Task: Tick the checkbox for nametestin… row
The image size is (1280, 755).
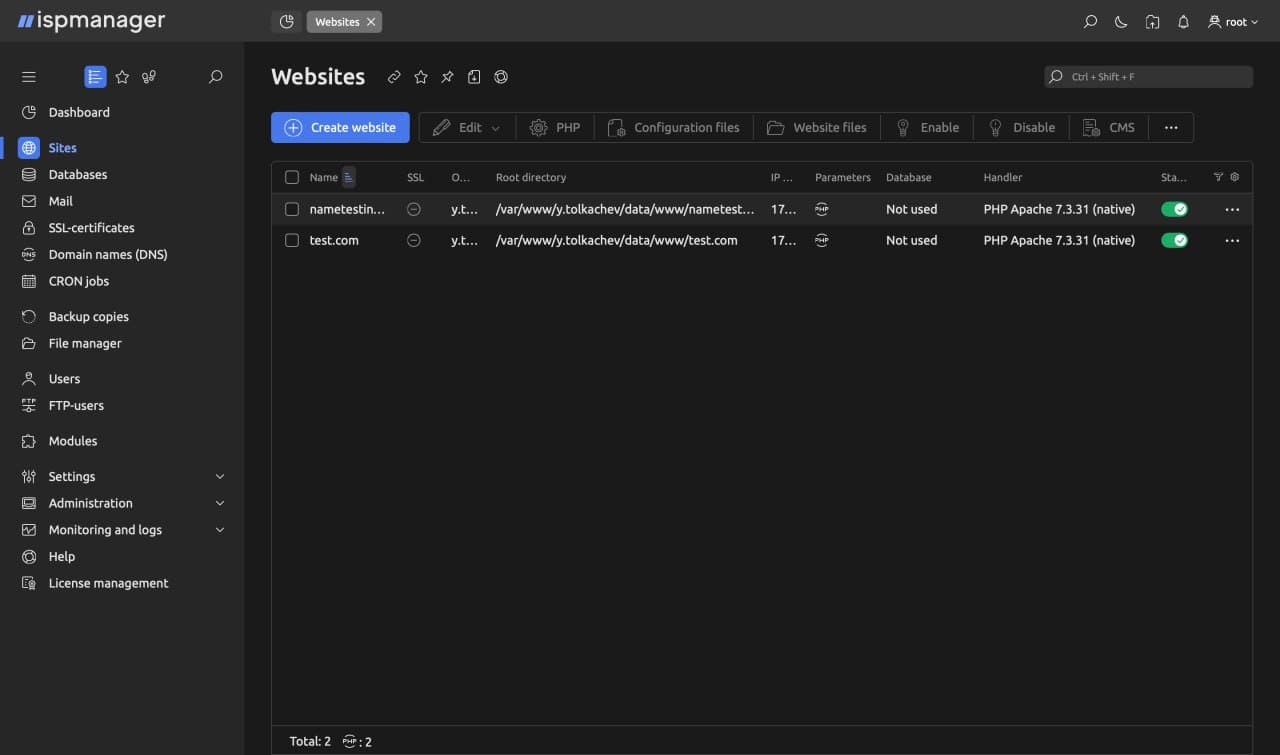Action: [x=292, y=209]
